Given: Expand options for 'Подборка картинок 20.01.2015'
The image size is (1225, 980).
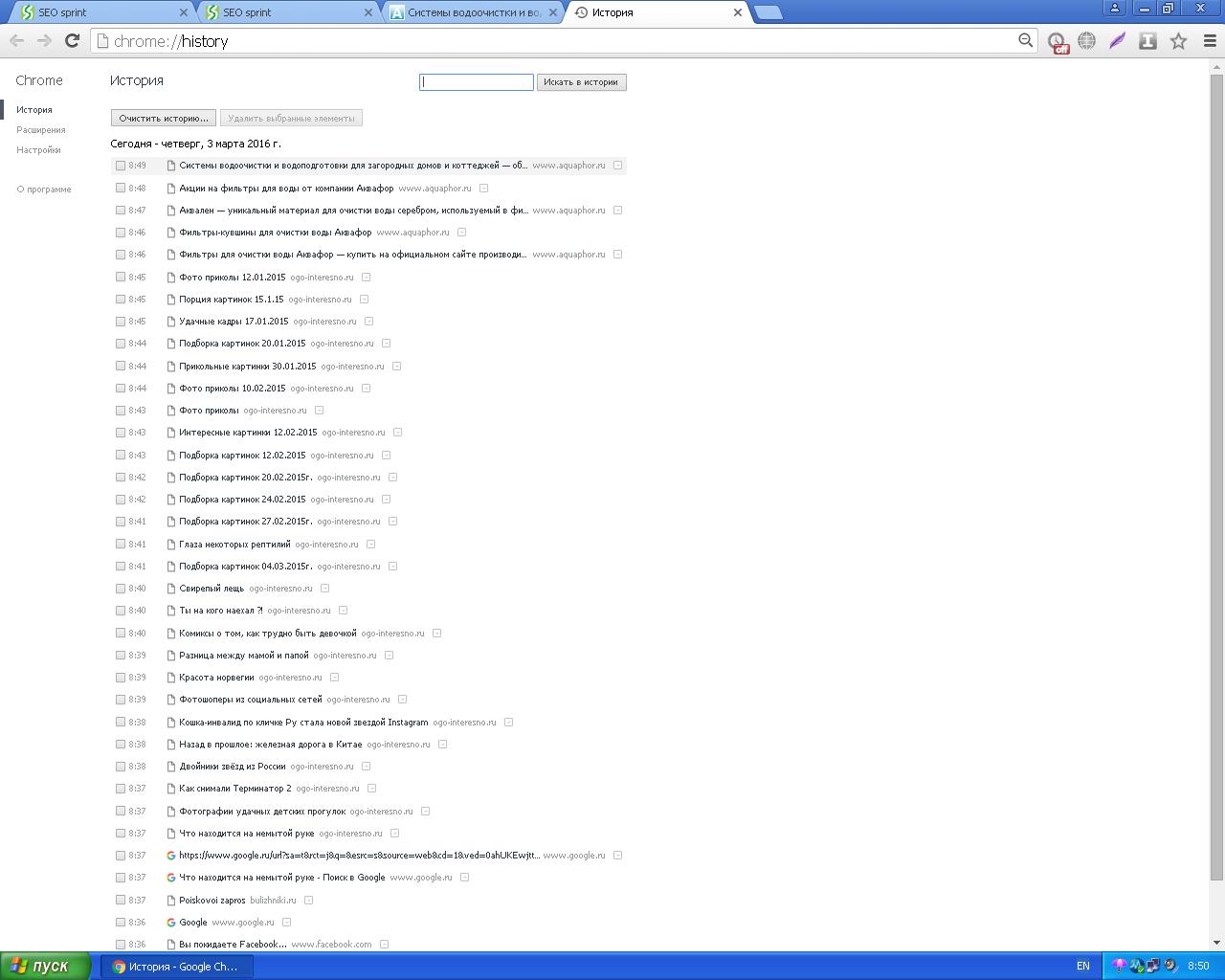Looking at the screenshot, I should 386,344.
